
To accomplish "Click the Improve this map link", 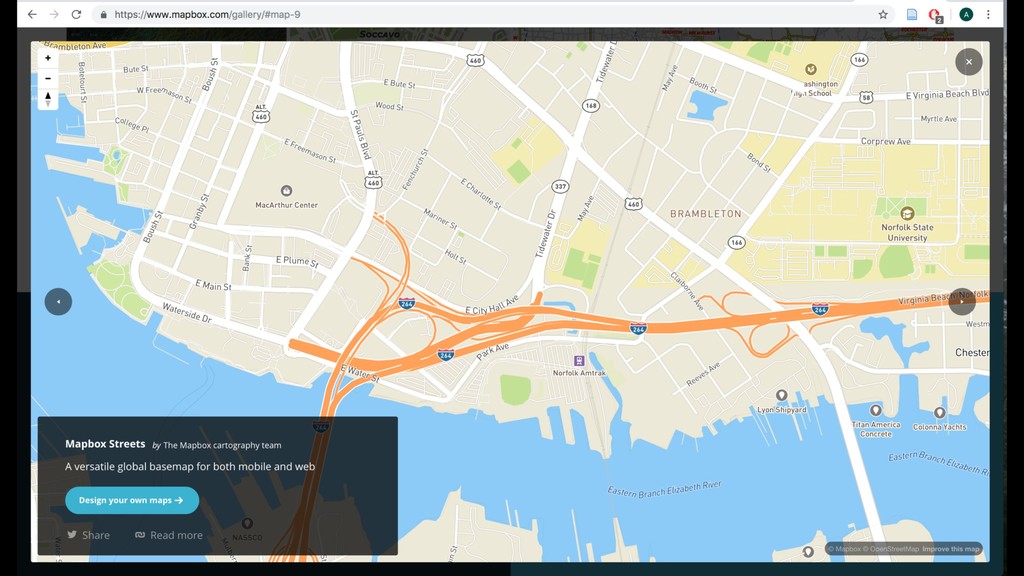I will click(x=951, y=549).
